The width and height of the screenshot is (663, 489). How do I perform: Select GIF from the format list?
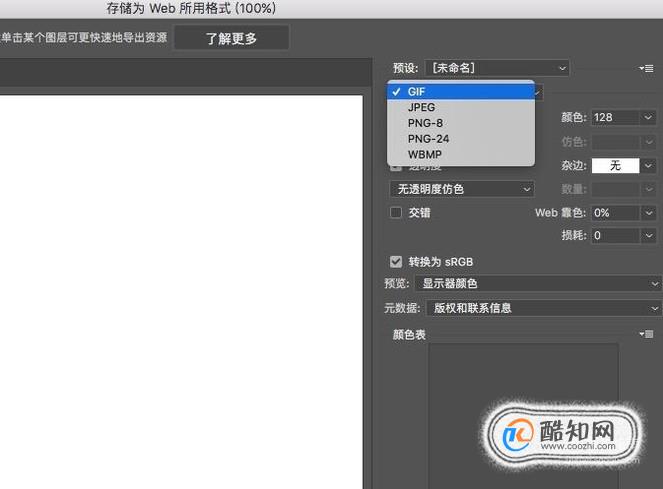461,92
